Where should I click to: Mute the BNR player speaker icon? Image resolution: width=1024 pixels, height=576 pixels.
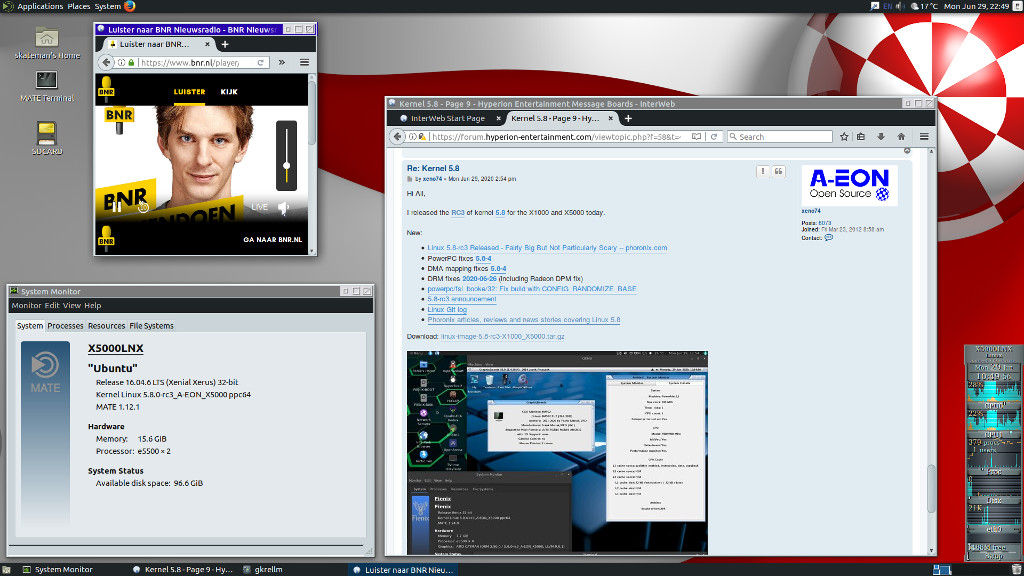click(283, 208)
